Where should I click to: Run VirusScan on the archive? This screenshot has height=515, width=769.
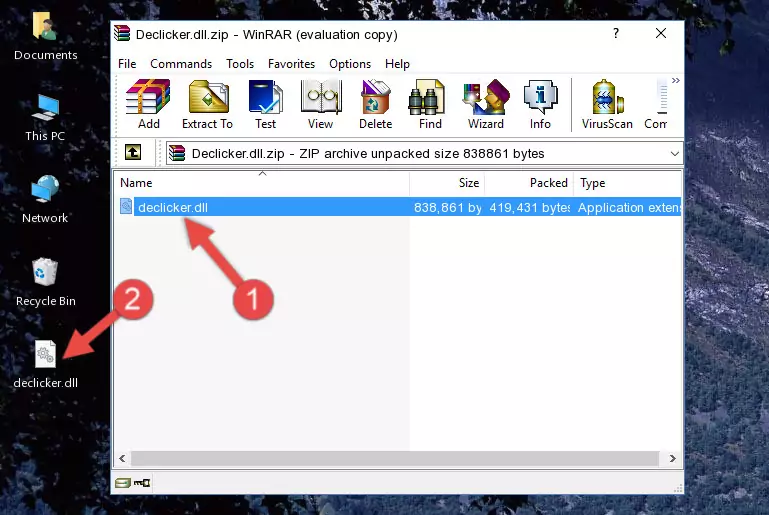pyautogui.click(x=607, y=104)
